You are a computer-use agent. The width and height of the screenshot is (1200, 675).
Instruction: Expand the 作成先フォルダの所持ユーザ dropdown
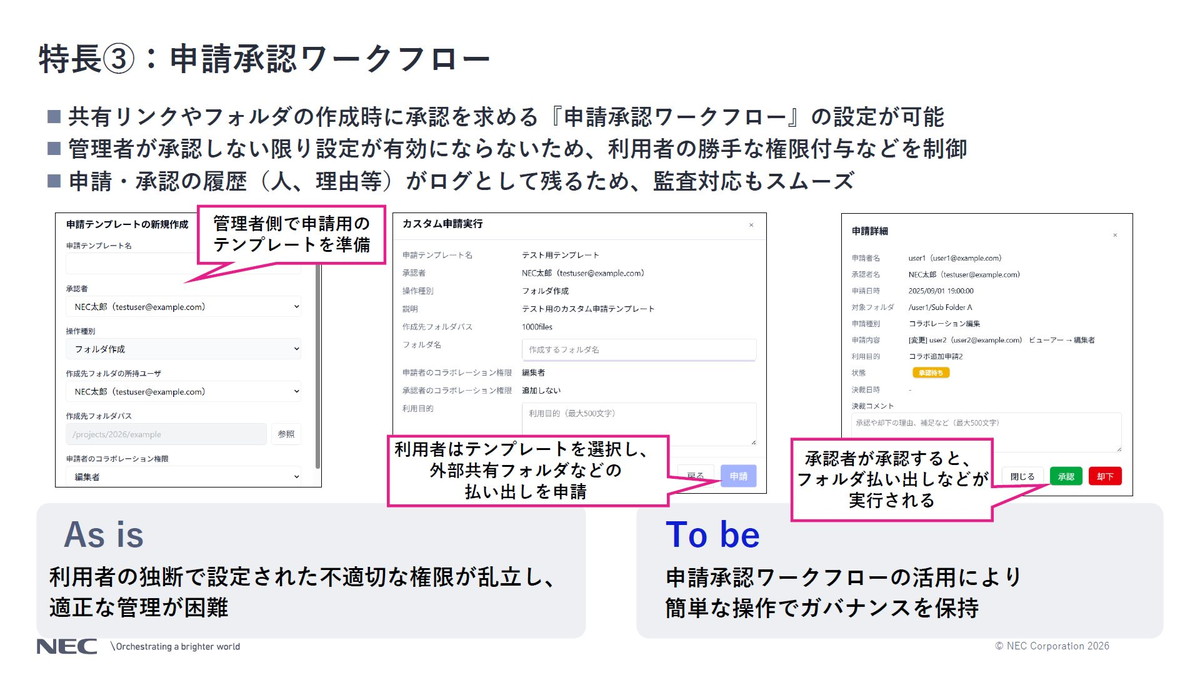click(x=186, y=392)
